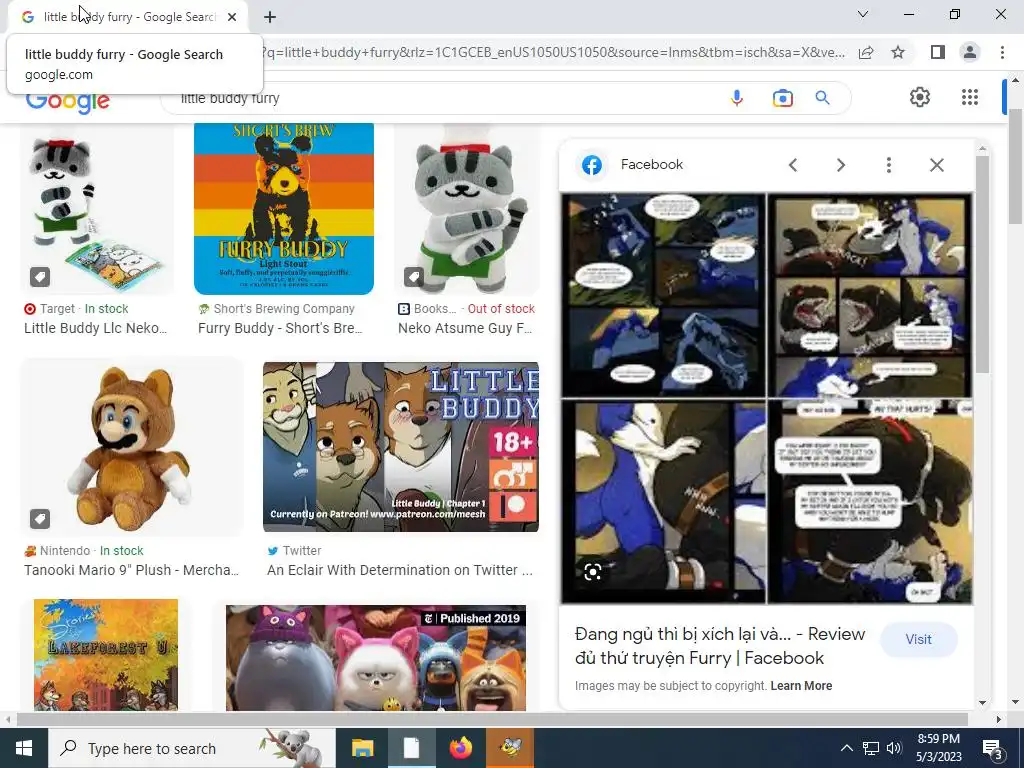The width and height of the screenshot is (1024, 768).
Task: Open network status icon in system tray
Action: coord(871,748)
